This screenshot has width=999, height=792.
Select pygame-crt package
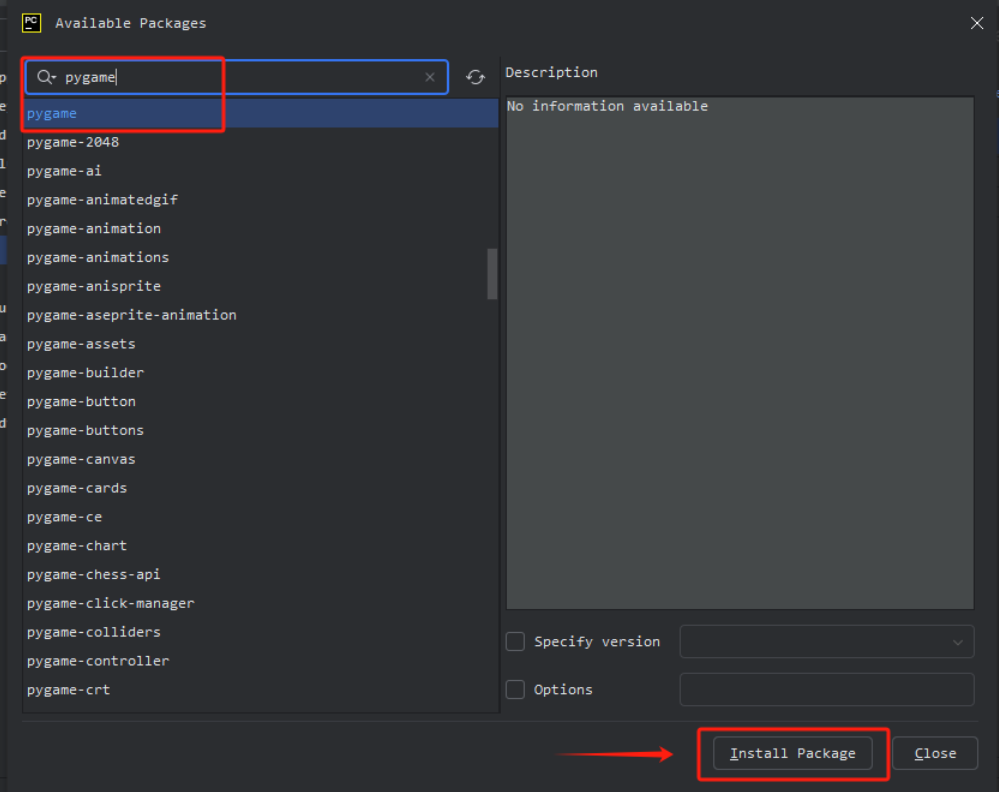click(x=261, y=689)
